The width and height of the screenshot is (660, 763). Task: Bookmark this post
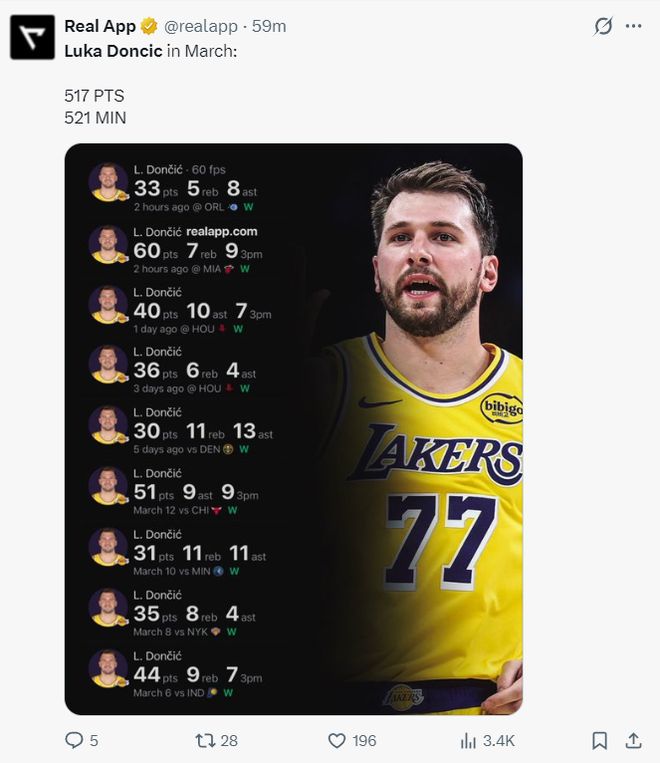tap(599, 740)
